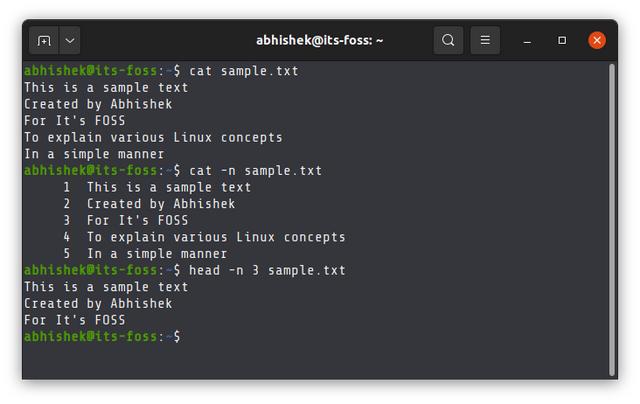Screen dimensions: 640x404
Task: Click numbered line 4 'To explain various Linux concepts'
Action: (x=204, y=237)
